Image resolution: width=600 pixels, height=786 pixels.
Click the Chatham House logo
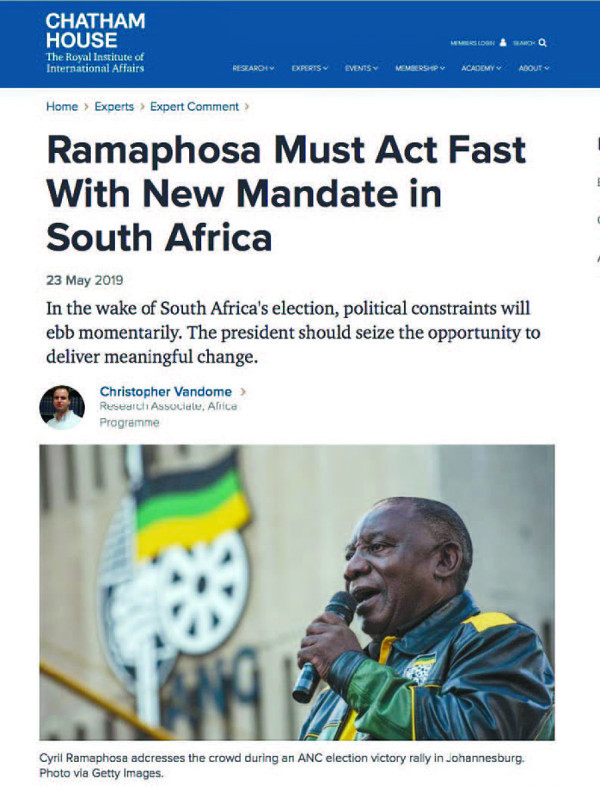[95, 42]
